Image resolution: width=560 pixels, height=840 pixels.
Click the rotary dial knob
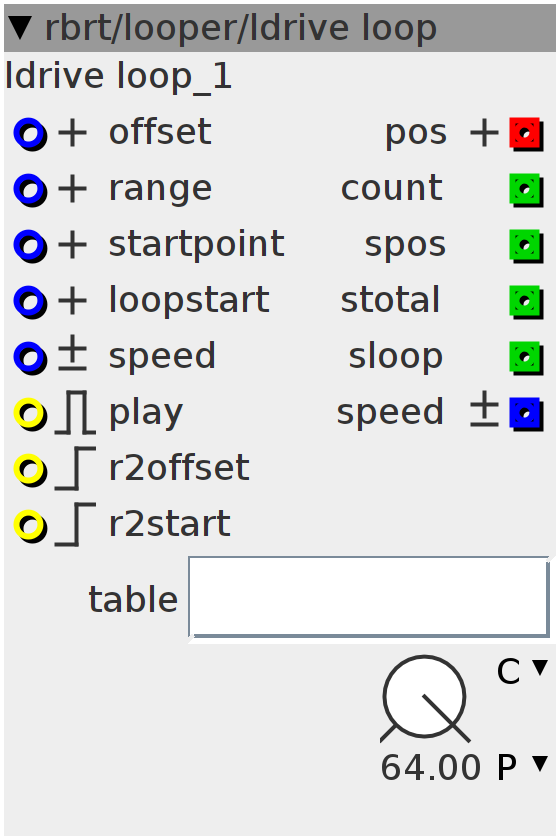pos(424,698)
